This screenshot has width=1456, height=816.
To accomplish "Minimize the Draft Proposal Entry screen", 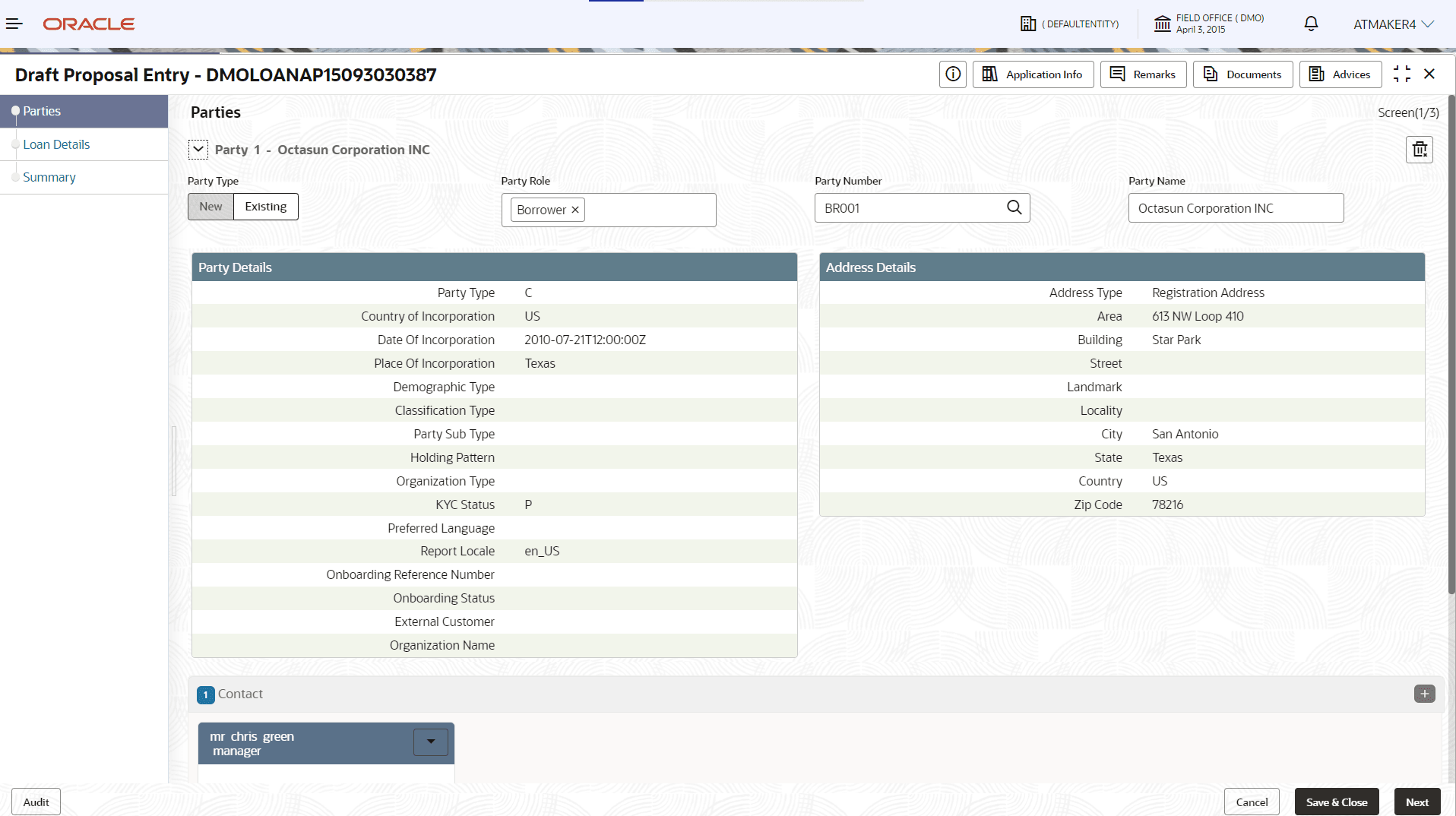I will [1402, 74].
